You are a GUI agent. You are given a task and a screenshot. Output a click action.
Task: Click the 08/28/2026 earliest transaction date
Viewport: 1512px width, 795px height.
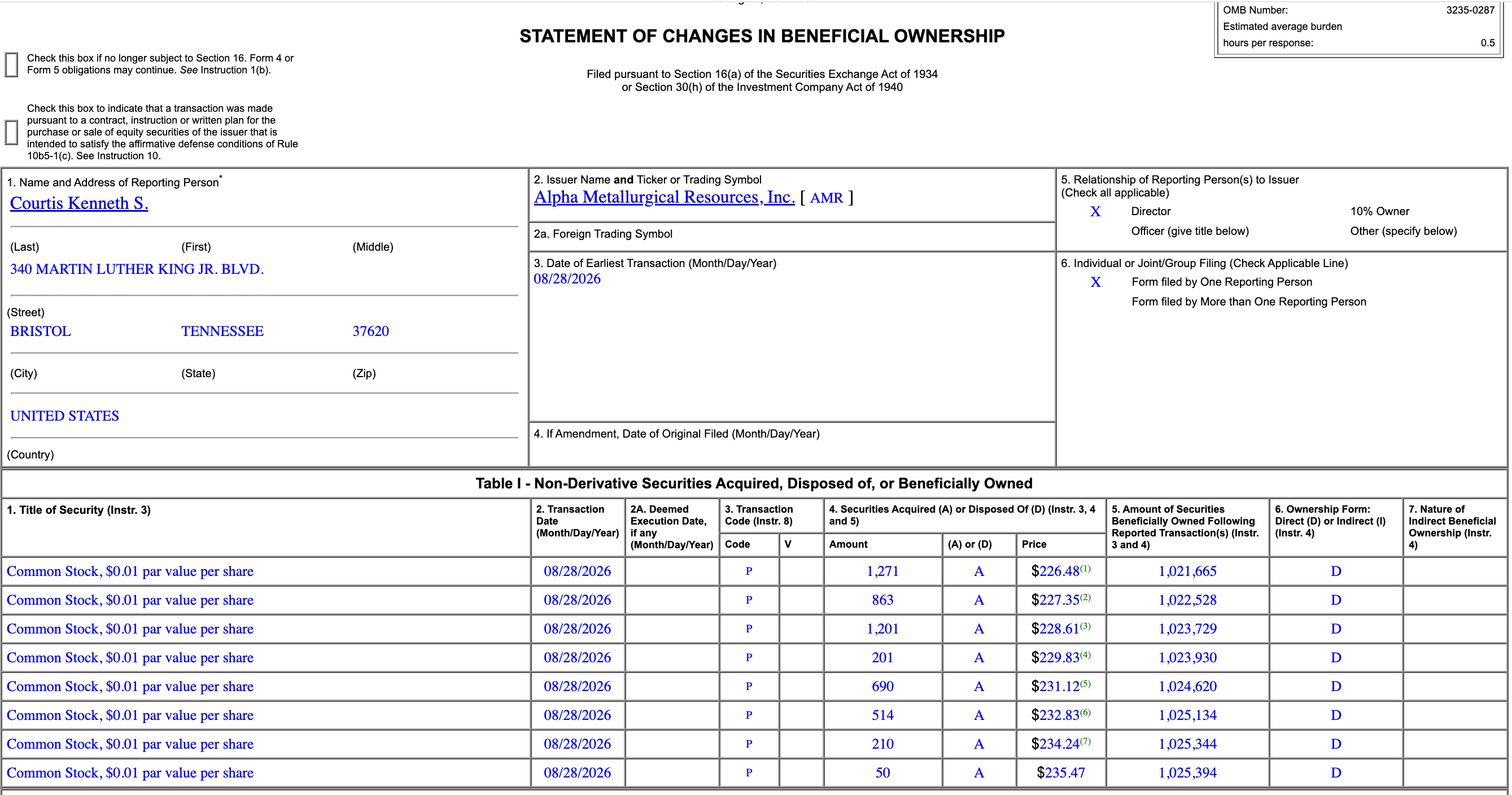567,279
